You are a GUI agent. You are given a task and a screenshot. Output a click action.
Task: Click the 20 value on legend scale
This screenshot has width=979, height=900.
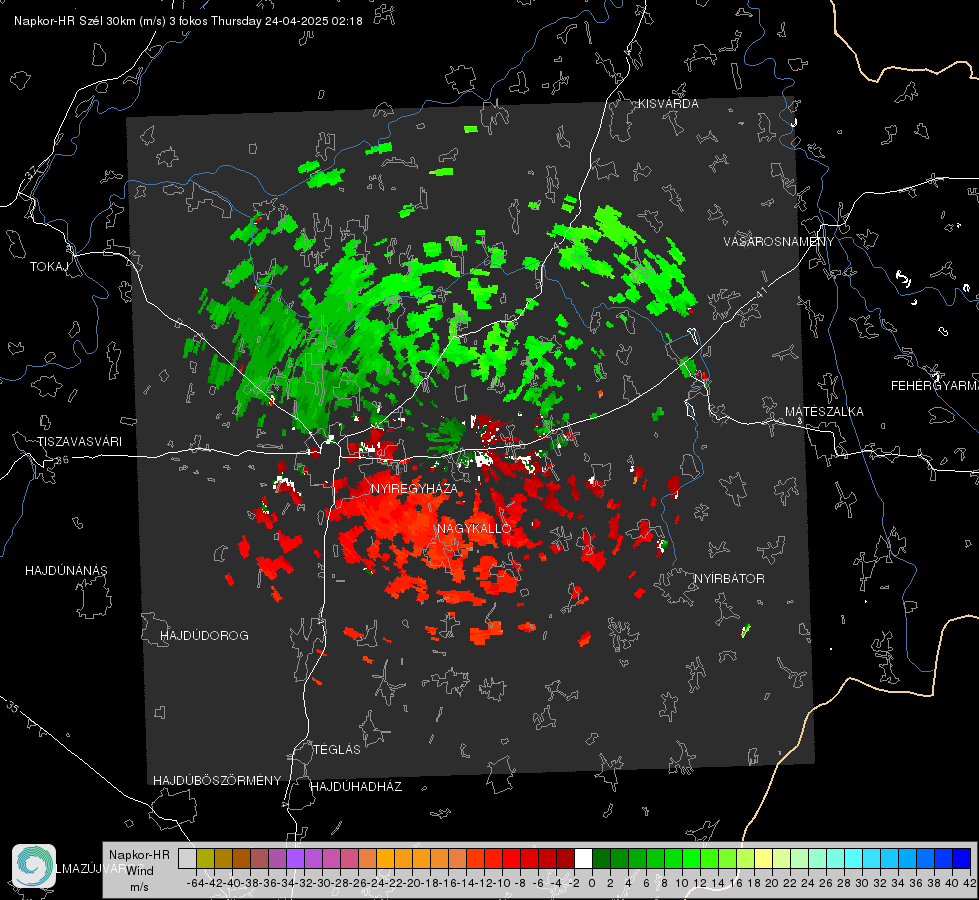click(772, 883)
